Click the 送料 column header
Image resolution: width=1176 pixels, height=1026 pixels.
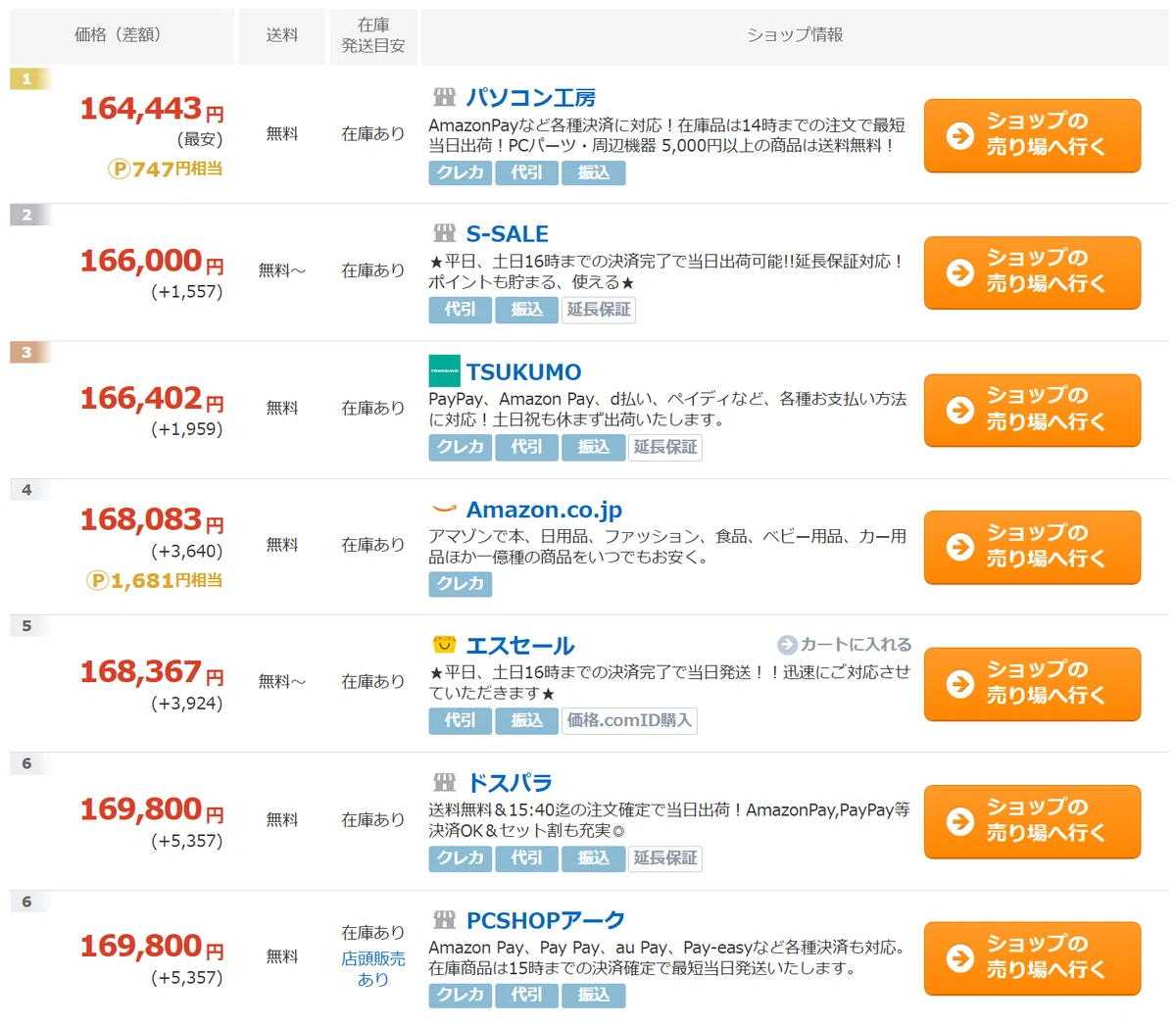click(x=282, y=36)
